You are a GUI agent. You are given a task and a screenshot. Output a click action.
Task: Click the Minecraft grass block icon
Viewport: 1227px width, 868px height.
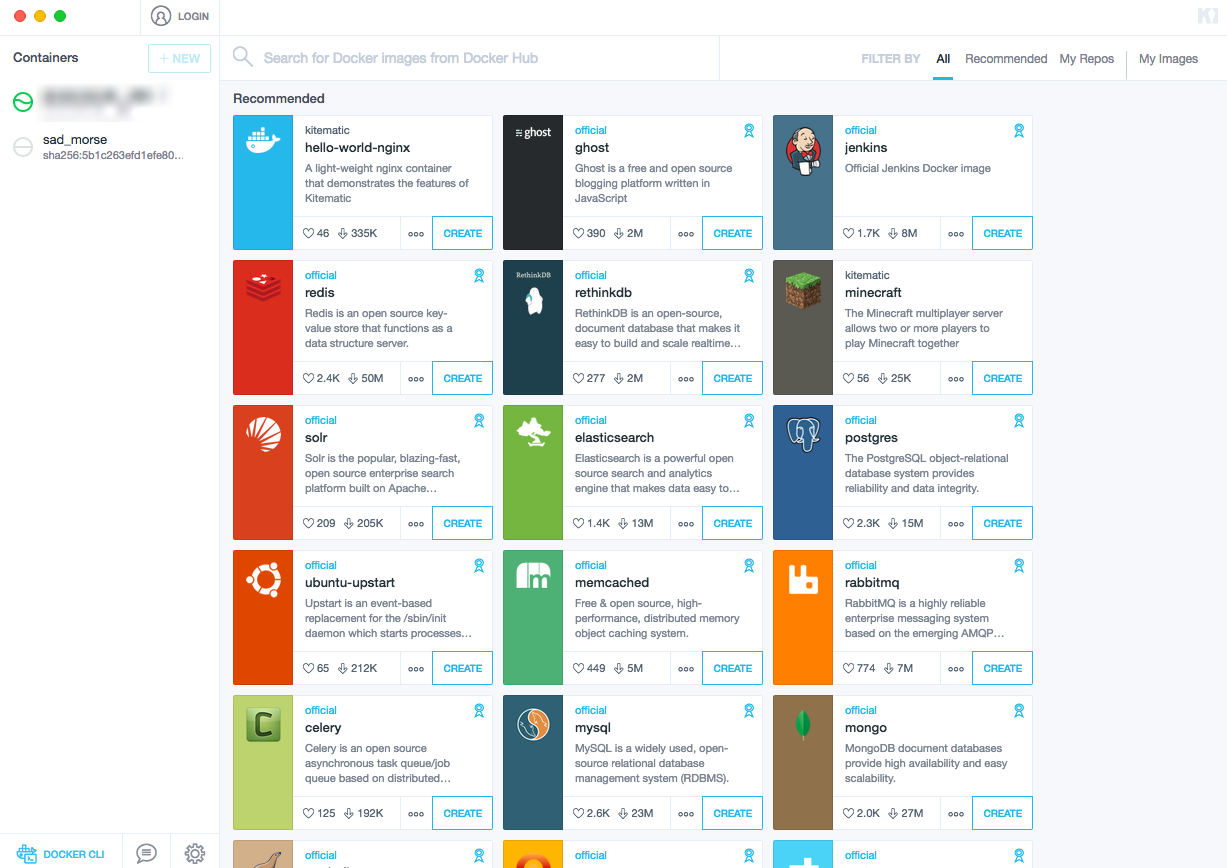pos(803,292)
